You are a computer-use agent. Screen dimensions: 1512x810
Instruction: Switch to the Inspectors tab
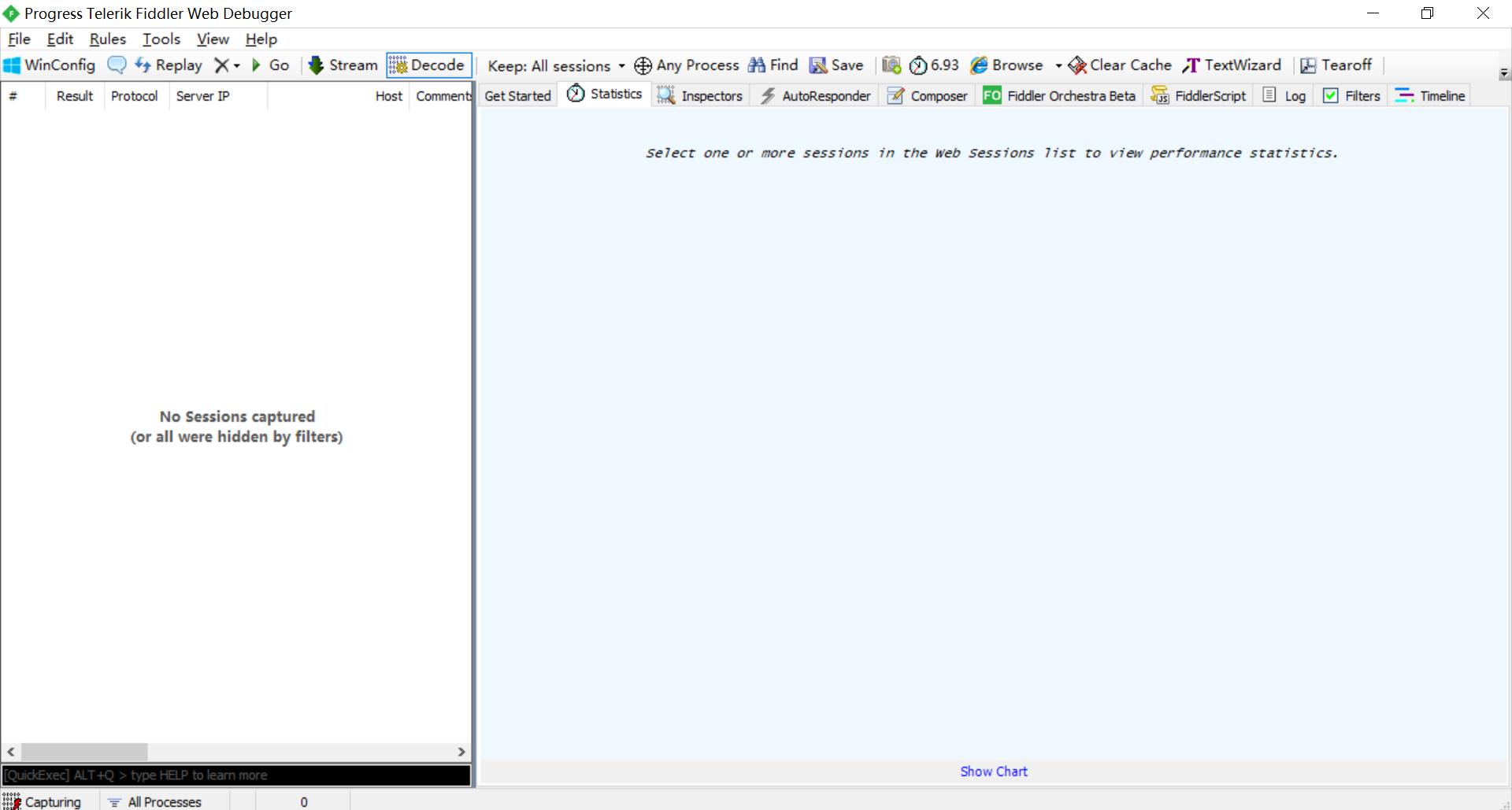tap(700, 96)
